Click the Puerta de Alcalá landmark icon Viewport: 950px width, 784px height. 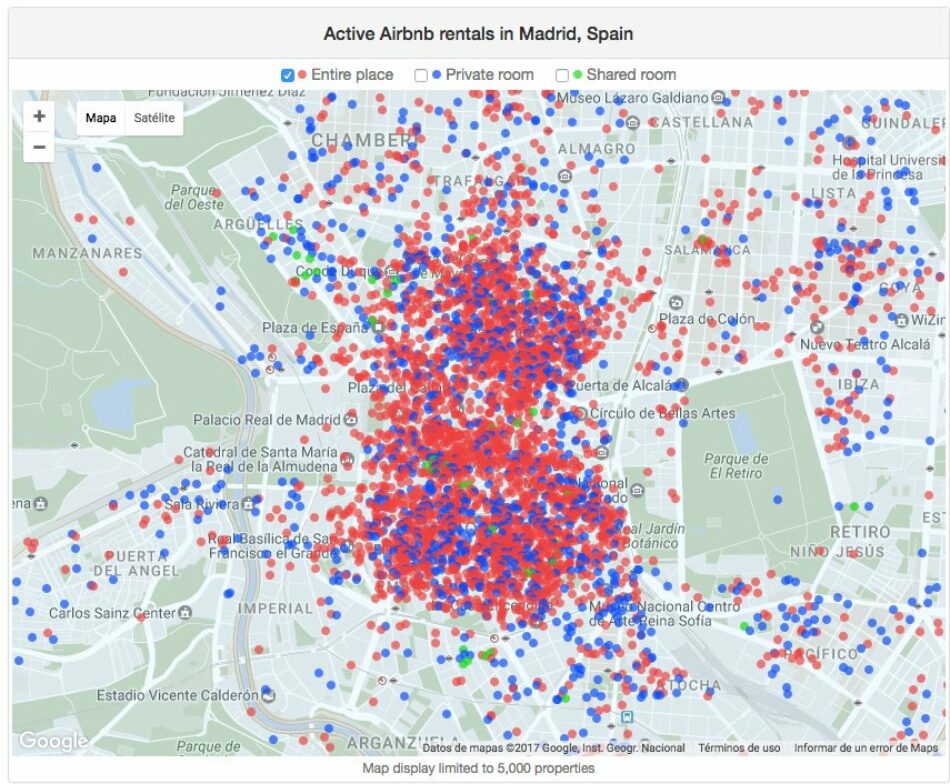coord(682,385)
